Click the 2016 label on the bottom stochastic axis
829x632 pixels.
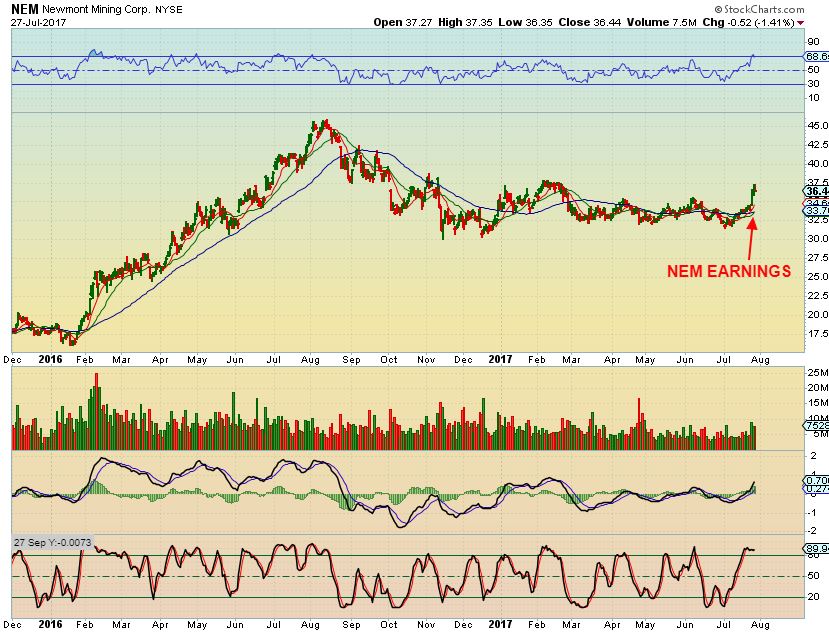pos(50,624)
